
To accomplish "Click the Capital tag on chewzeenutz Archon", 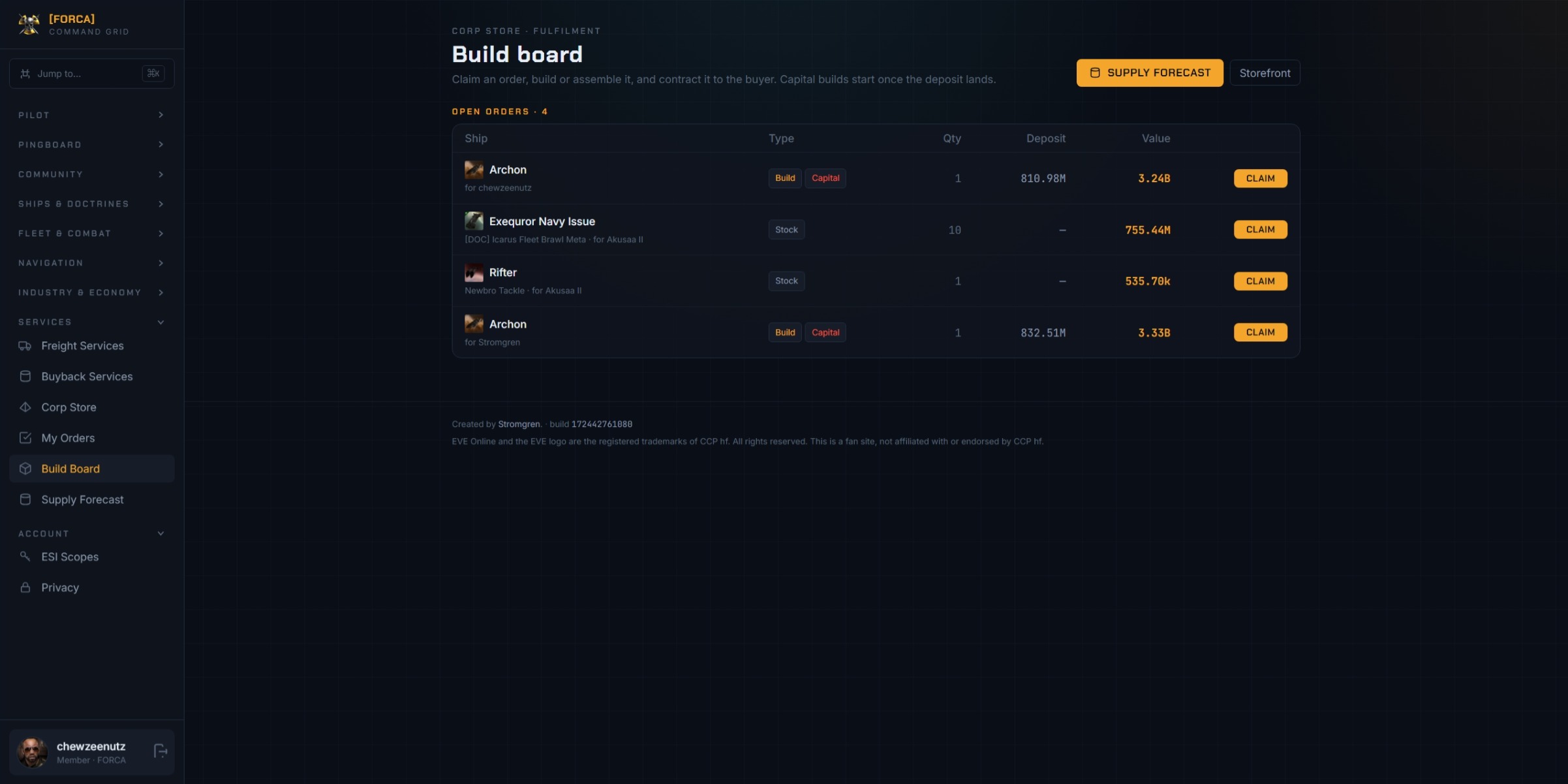I will 825,178.
